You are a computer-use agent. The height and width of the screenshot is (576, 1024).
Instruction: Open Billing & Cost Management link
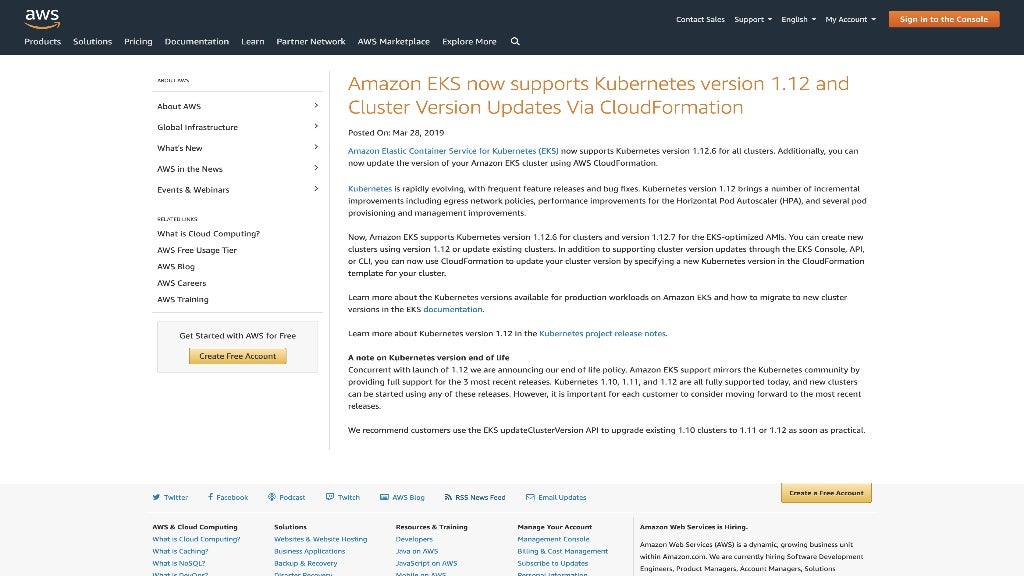tap(562, 551)
